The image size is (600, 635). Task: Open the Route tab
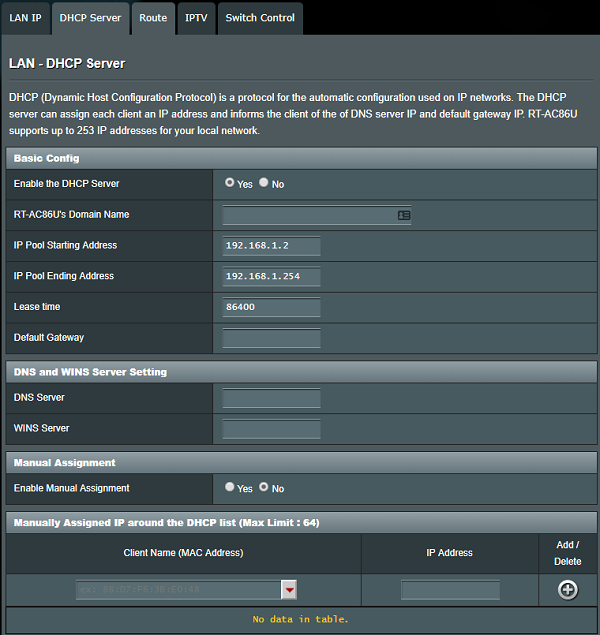point(153,18)
